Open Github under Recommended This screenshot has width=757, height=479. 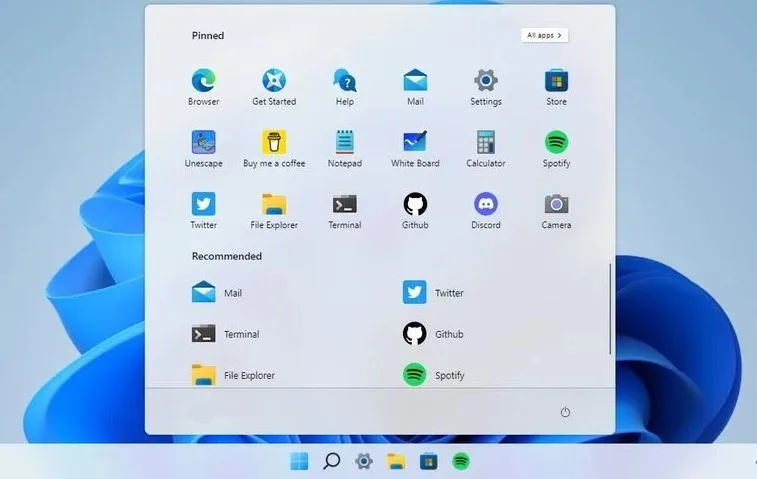[x=433, y=334]
